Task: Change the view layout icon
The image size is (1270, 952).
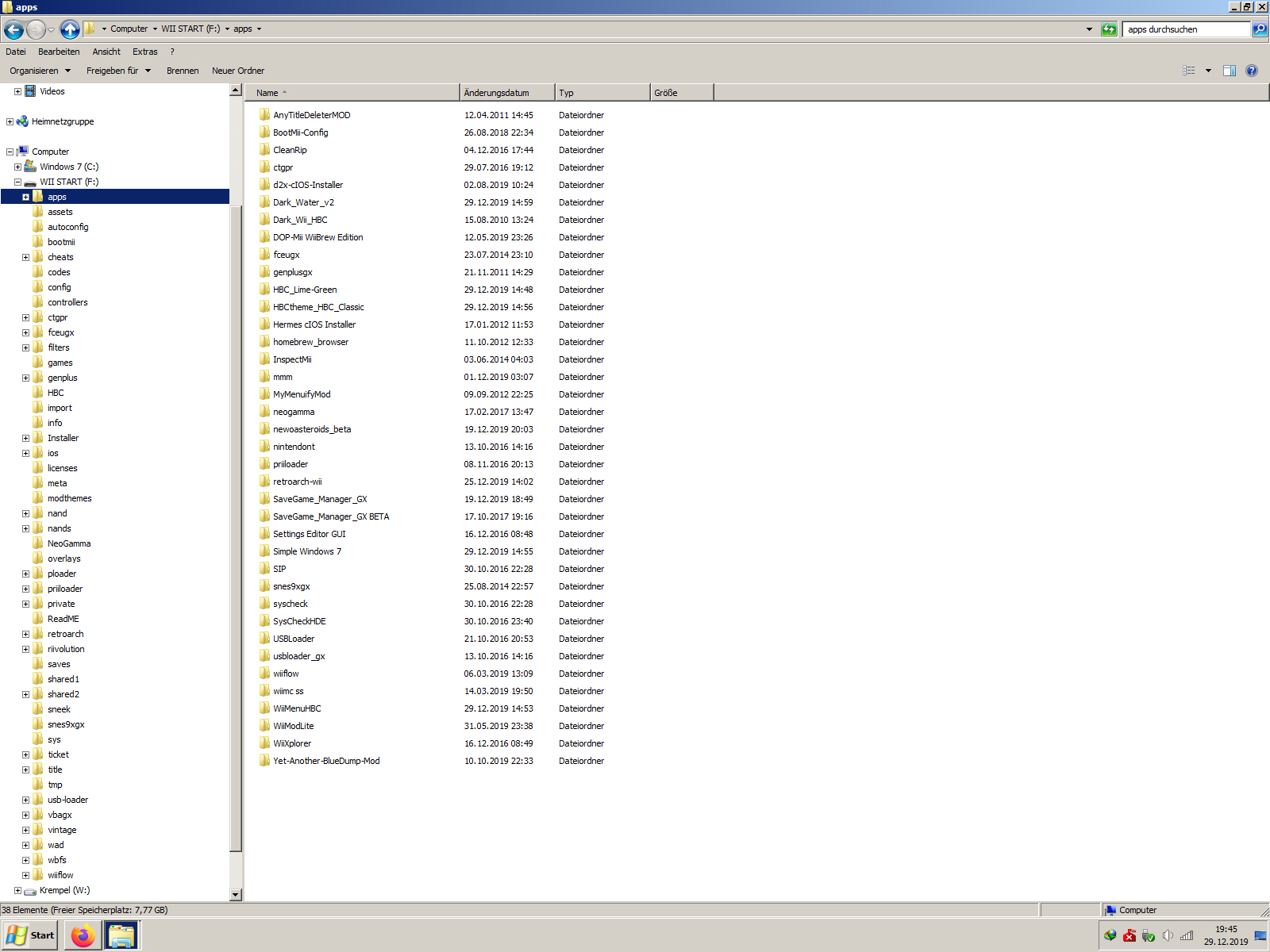Action: (x=1189, y=71)
